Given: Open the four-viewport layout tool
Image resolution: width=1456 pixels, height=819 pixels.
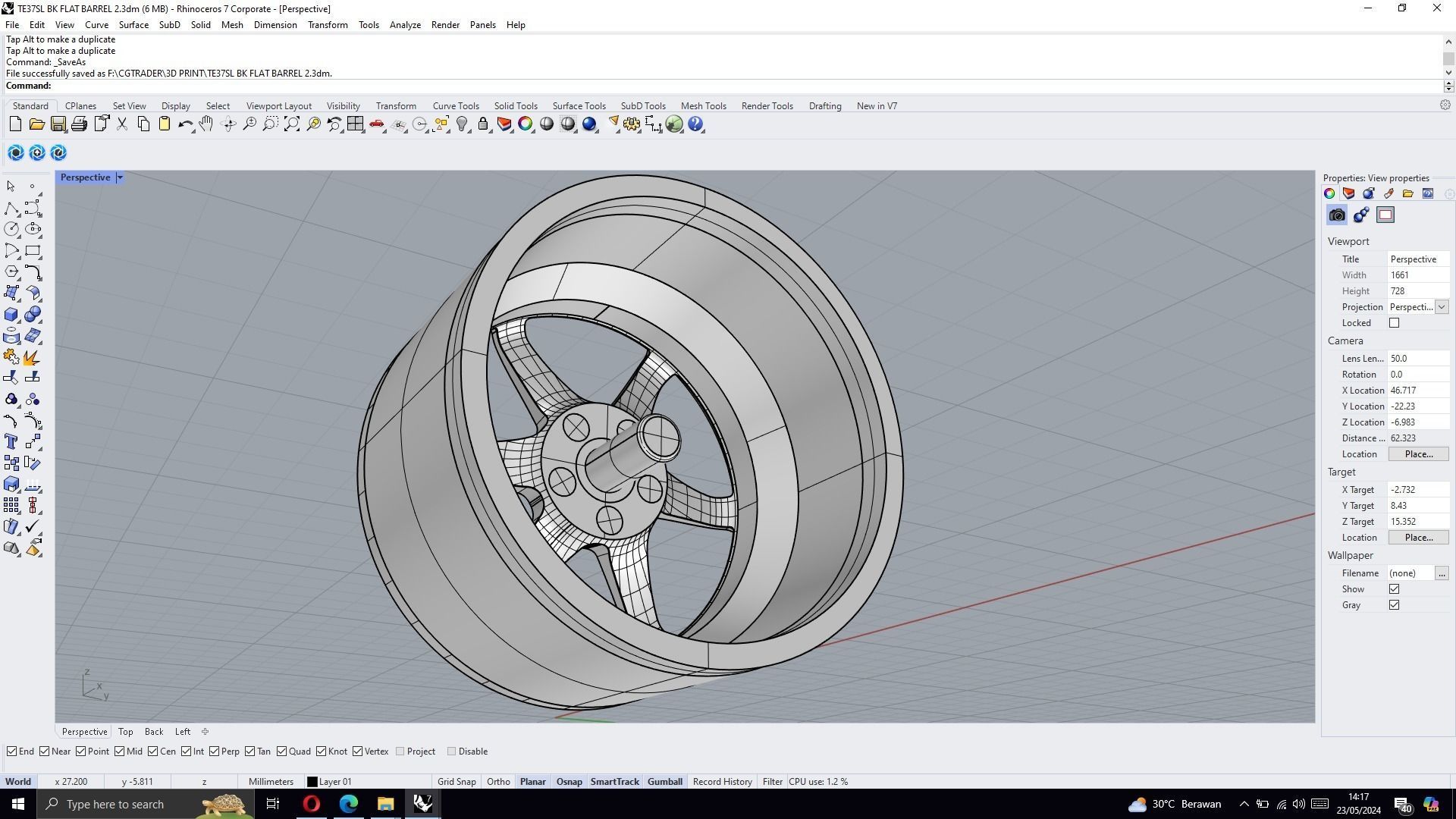Looking at the screenshot, I should (x=355, y=124).
